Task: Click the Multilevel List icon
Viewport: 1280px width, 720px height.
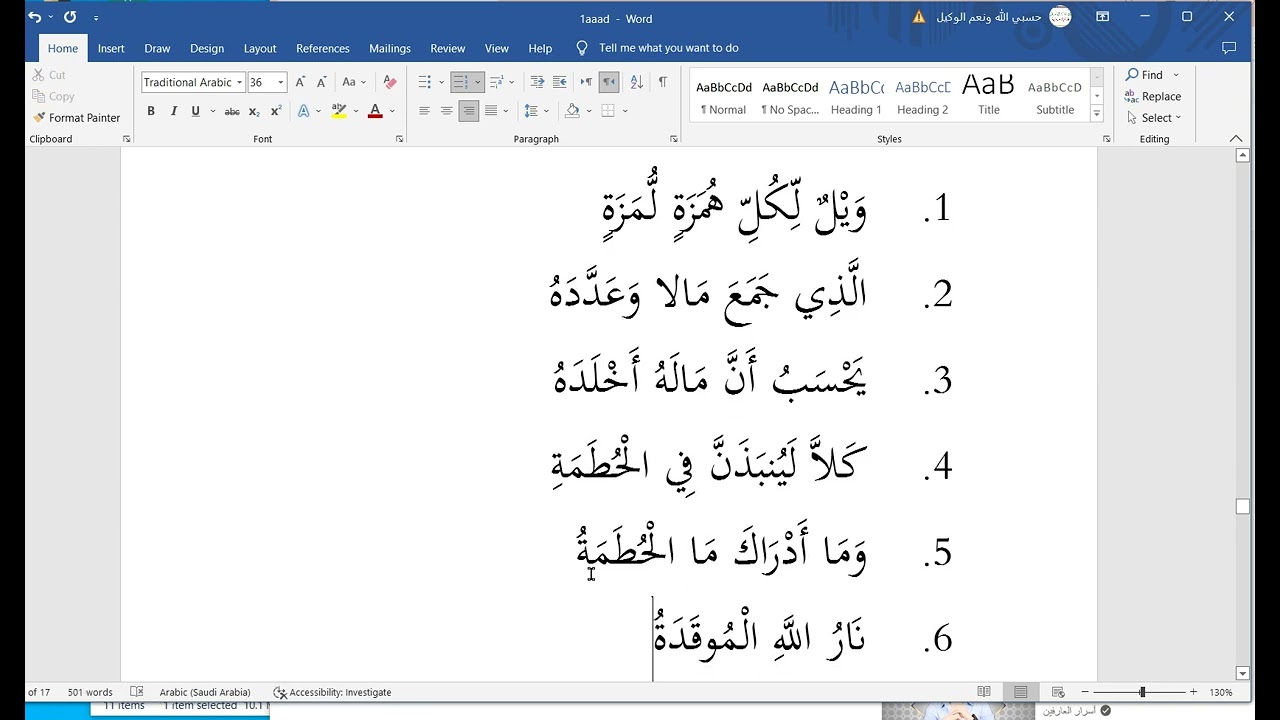Action: [x=497, y=82]
